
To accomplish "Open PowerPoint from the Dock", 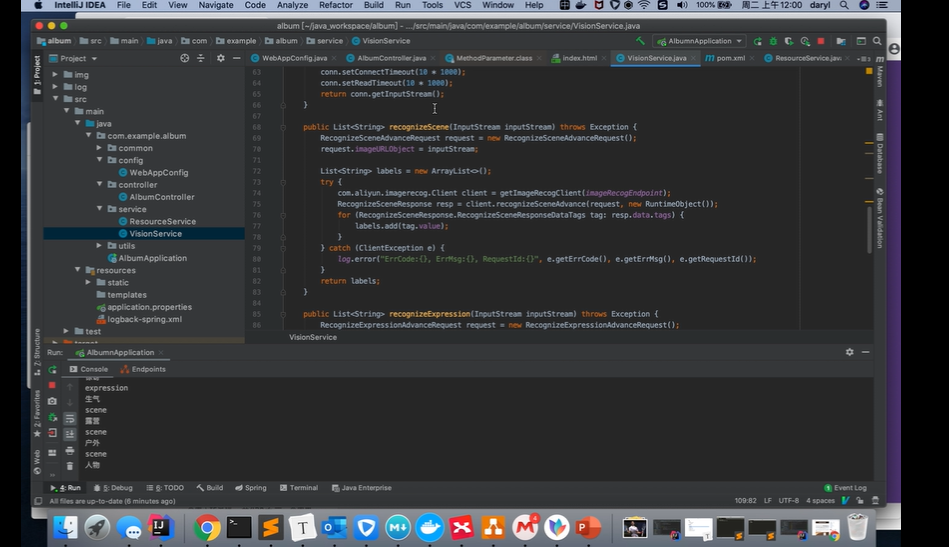I will 588,528.
